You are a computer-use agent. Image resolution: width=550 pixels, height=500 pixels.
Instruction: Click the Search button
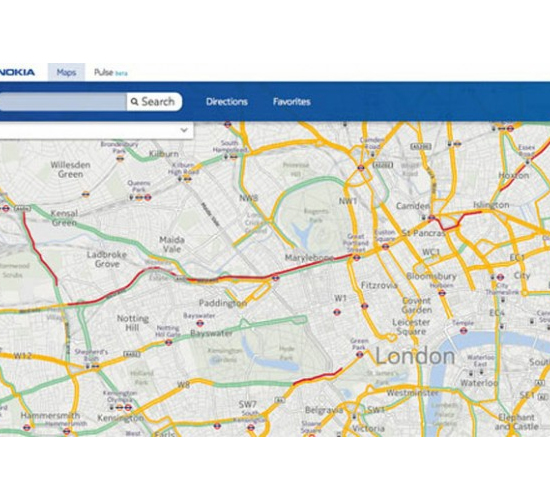(154, 102)
